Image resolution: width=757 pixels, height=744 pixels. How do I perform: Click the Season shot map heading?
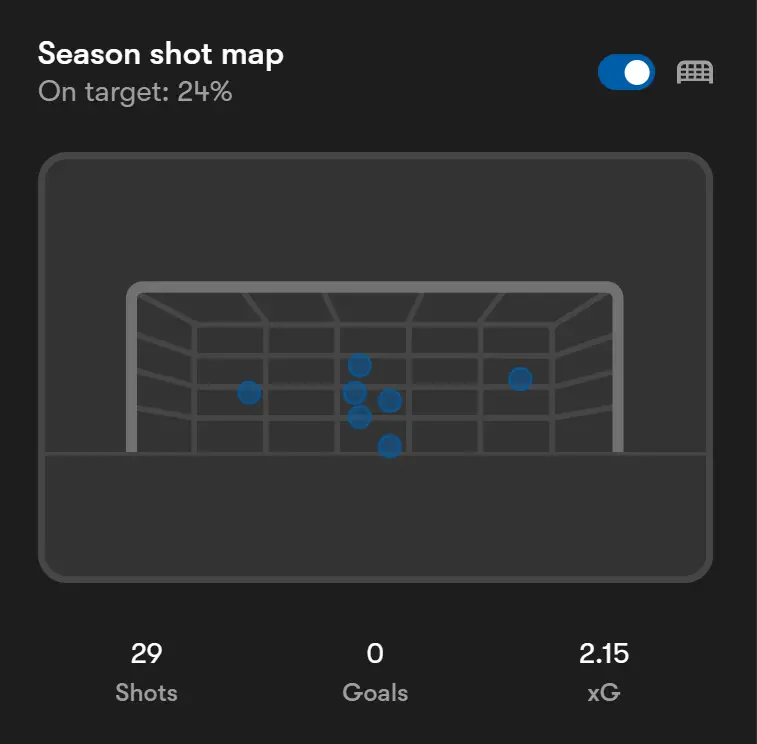pos(161,54)
